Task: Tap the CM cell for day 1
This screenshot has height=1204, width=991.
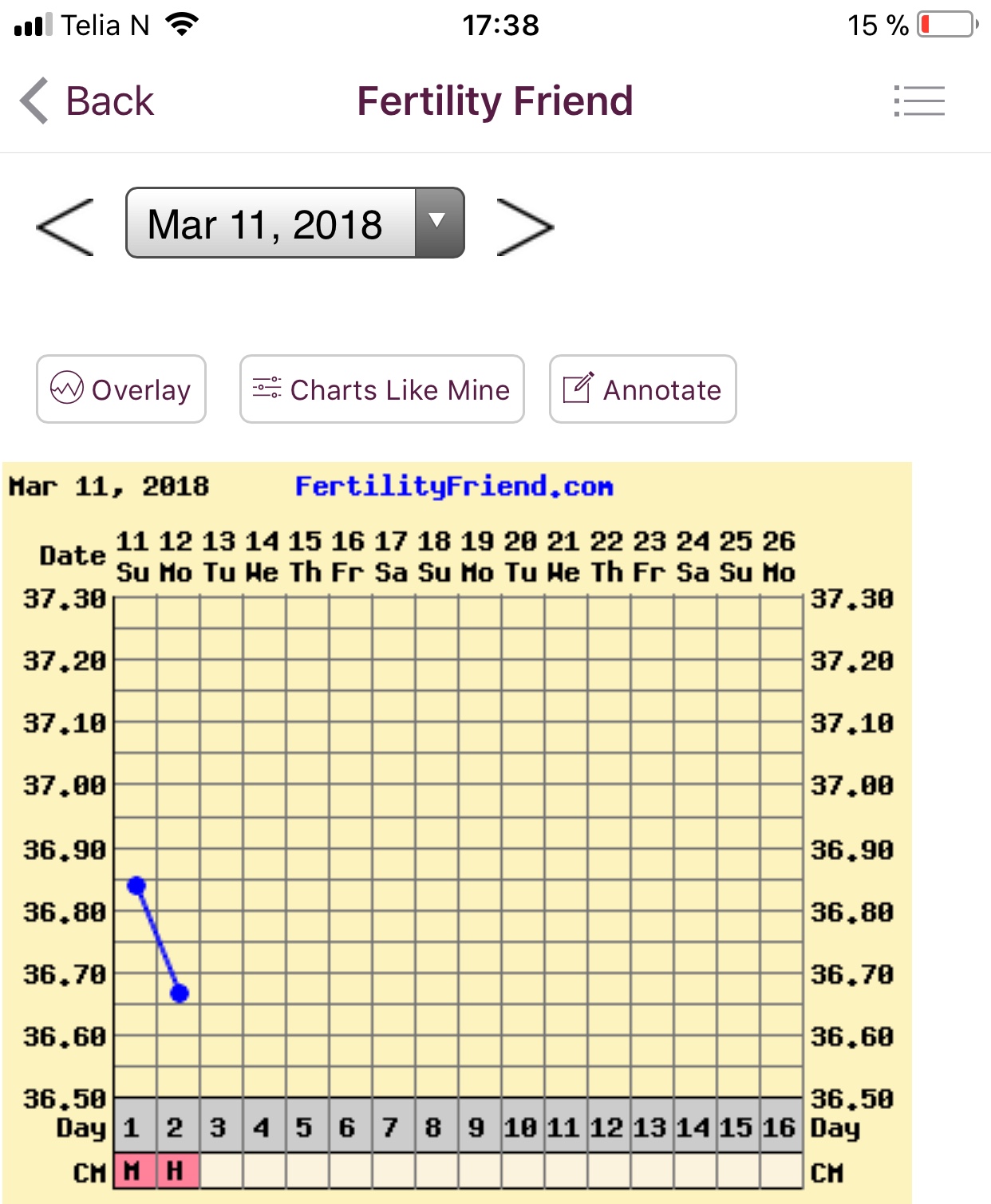Action: [134, 1171]
